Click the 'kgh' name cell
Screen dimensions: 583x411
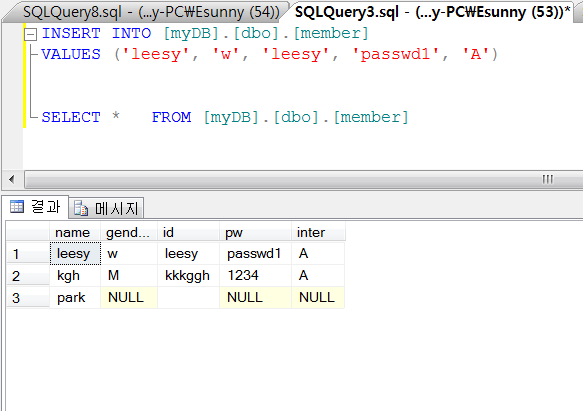click(x=75, y=276)
